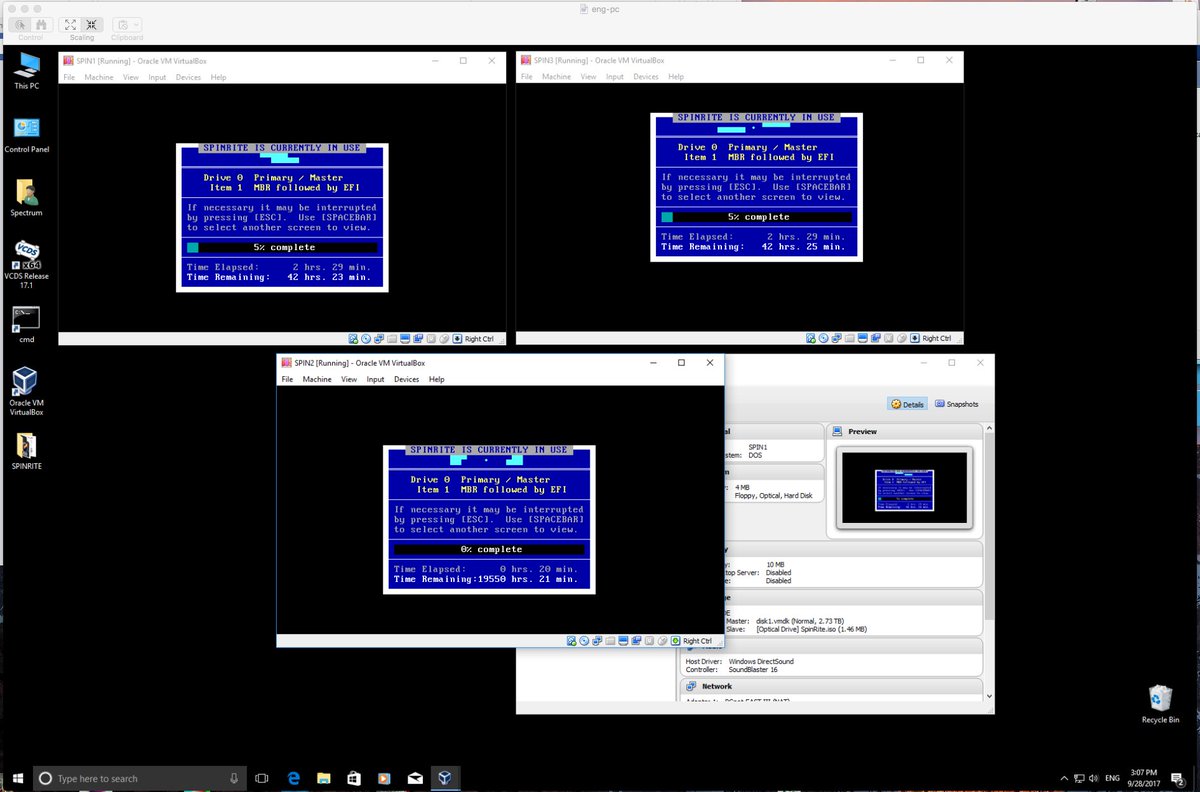Switch to observe mode binoculars button
The image size is (1200, 792).
pyautogui.click(x=41, y=24)
